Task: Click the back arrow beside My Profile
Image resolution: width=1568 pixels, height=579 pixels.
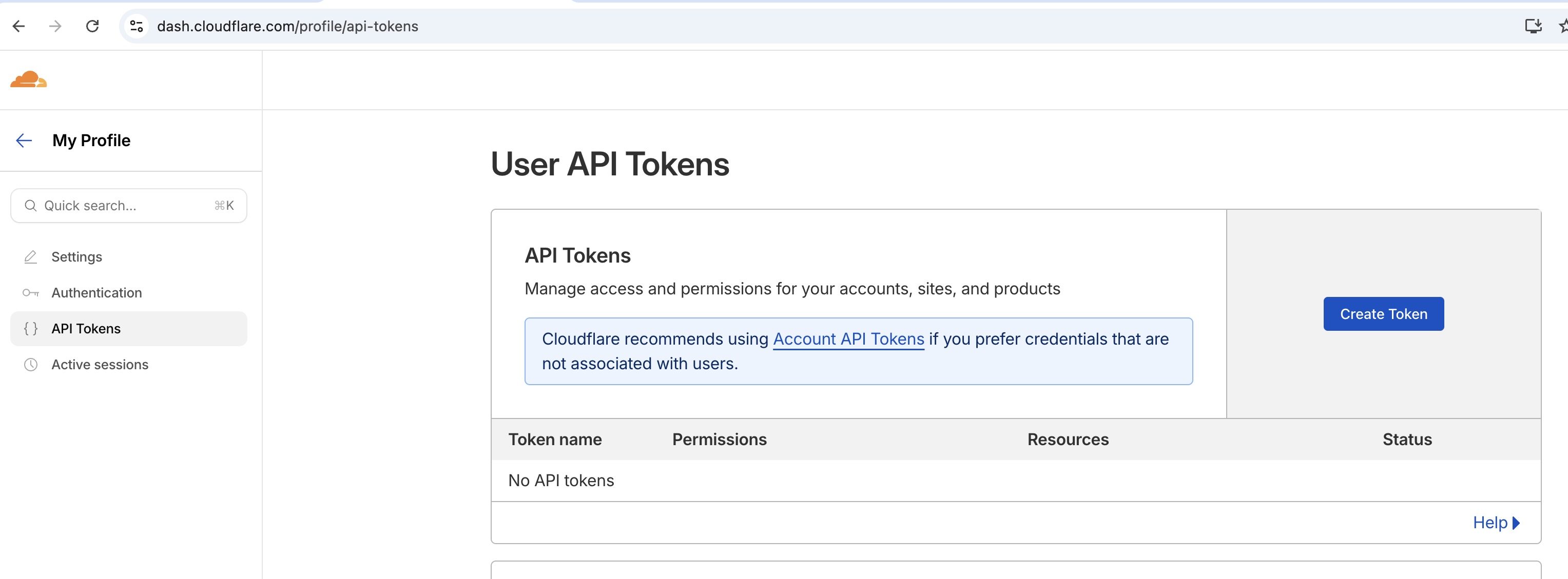Action: [24, 141]
